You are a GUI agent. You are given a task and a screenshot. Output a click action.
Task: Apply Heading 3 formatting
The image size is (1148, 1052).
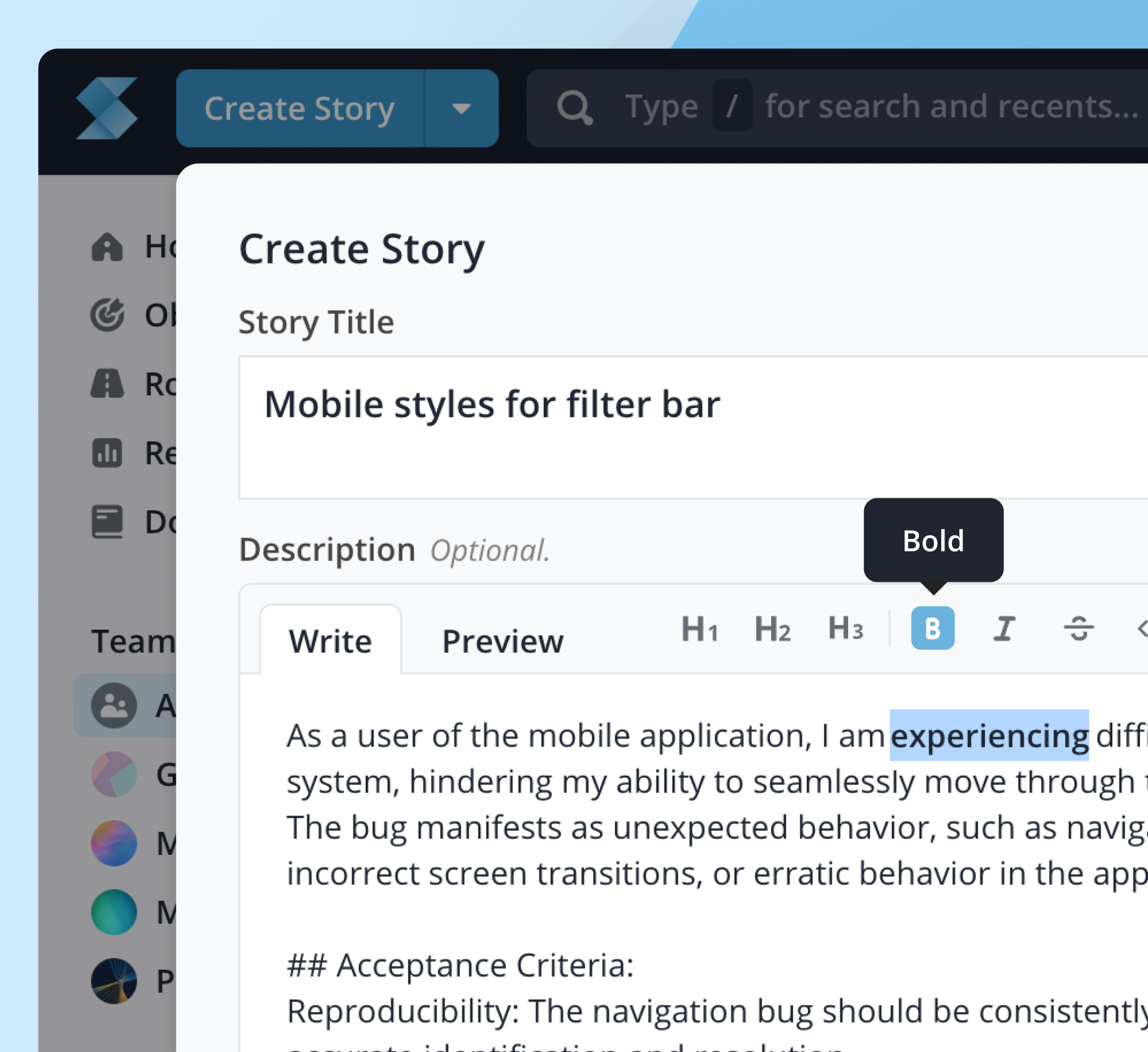[845, 629]
